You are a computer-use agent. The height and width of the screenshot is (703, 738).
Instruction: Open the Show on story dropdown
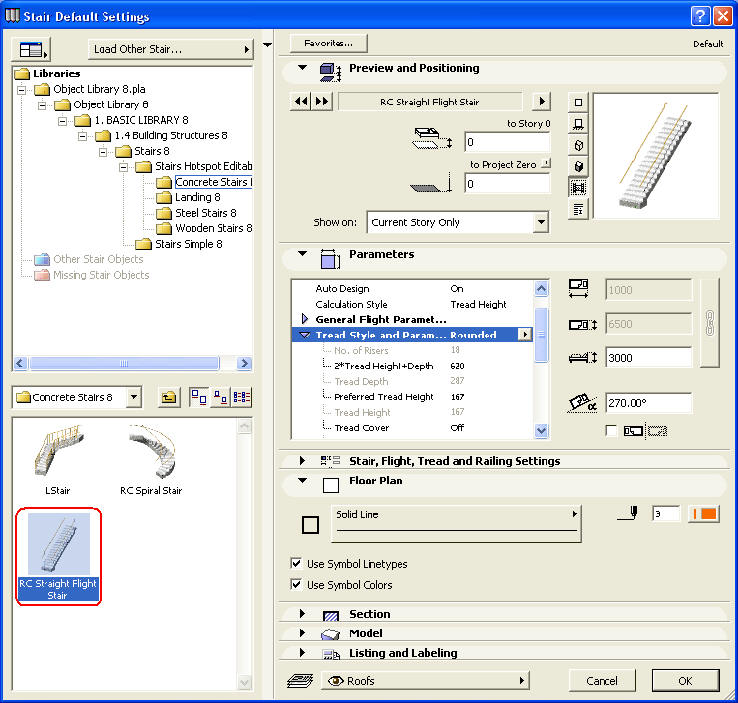click(458, 223)
